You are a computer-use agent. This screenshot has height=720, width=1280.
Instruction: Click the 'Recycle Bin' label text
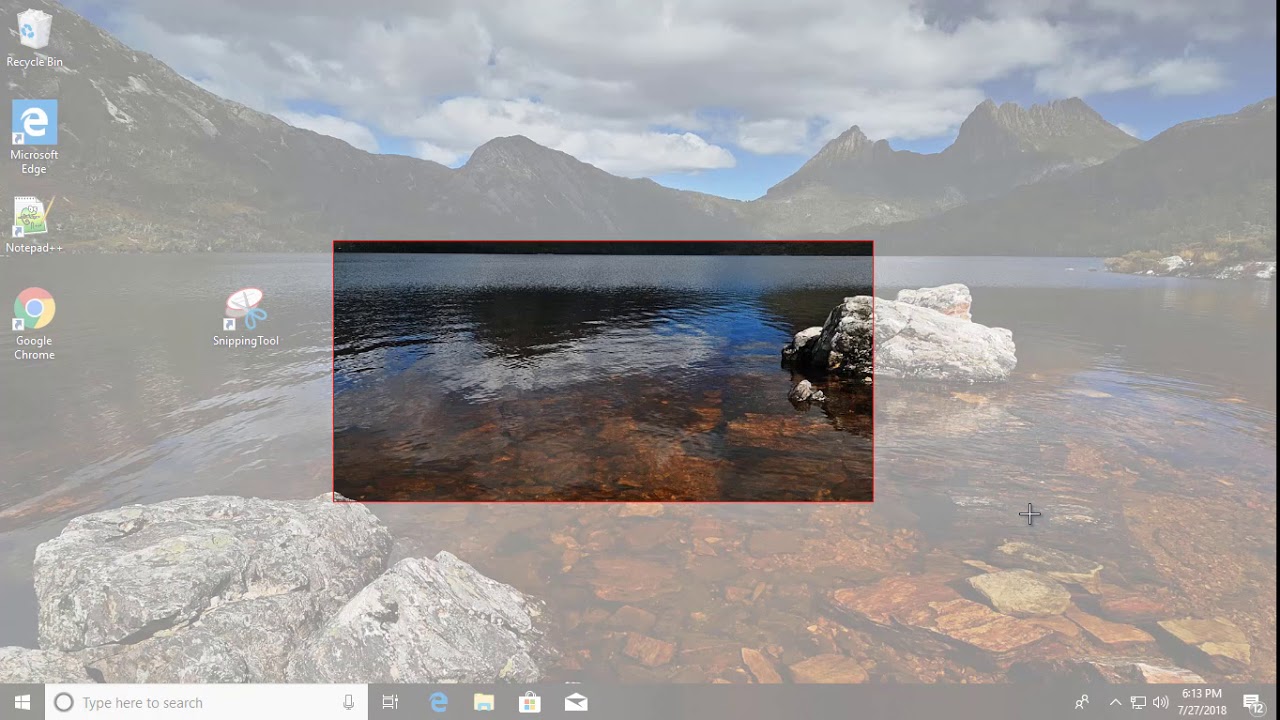[34, 62]
